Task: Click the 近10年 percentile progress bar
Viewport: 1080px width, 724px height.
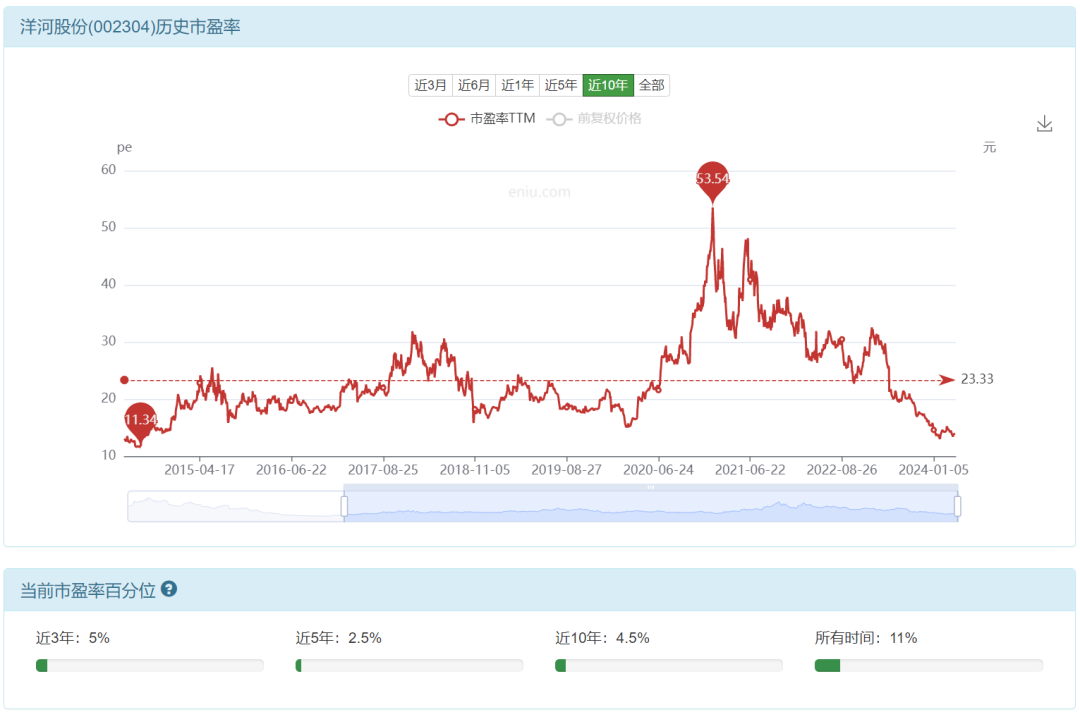Action: pos(669,665)
